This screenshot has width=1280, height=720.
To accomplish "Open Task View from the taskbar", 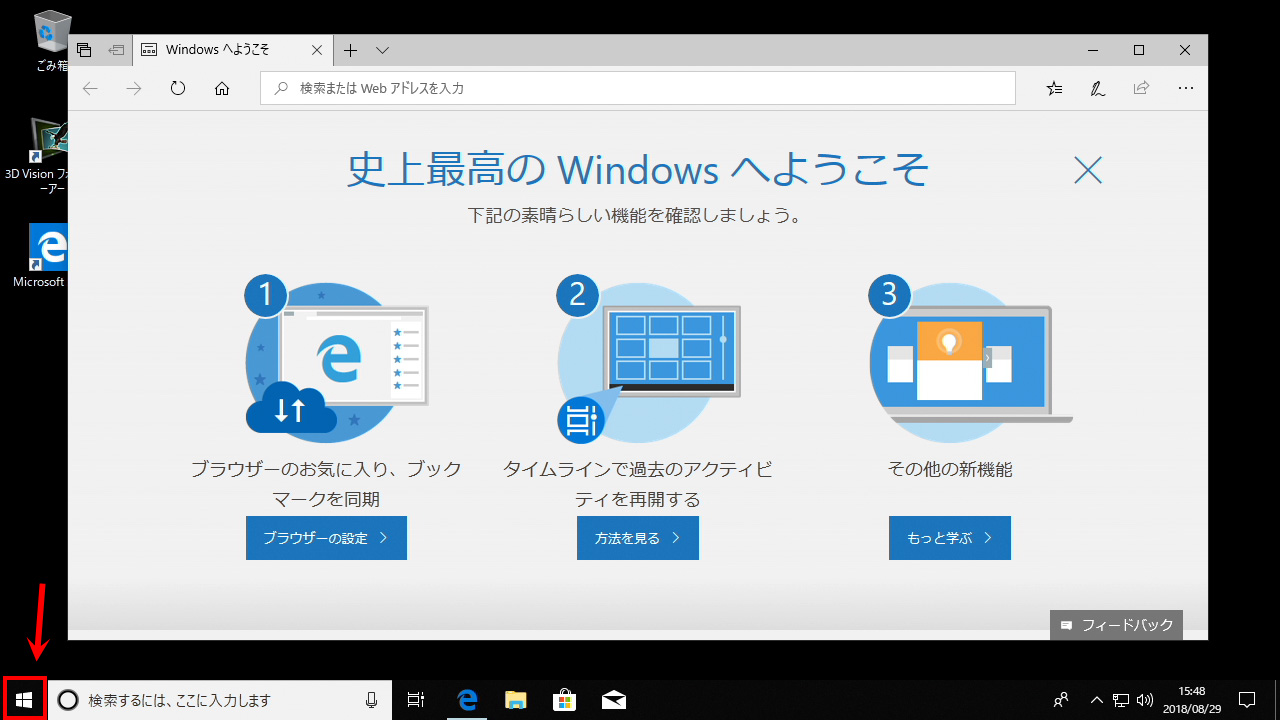I will (416, 700).
